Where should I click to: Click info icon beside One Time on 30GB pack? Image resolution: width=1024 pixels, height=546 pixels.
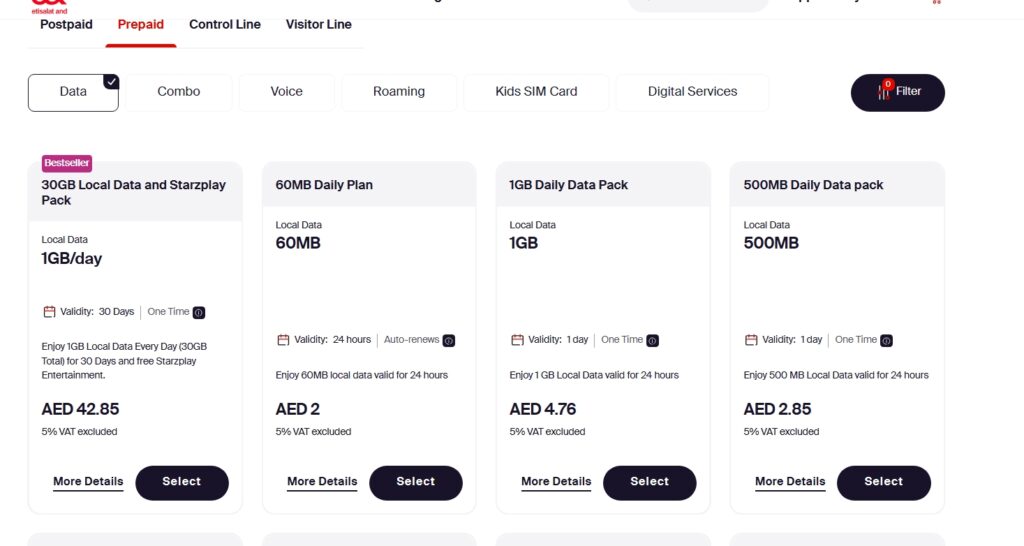tap(199, 312)
